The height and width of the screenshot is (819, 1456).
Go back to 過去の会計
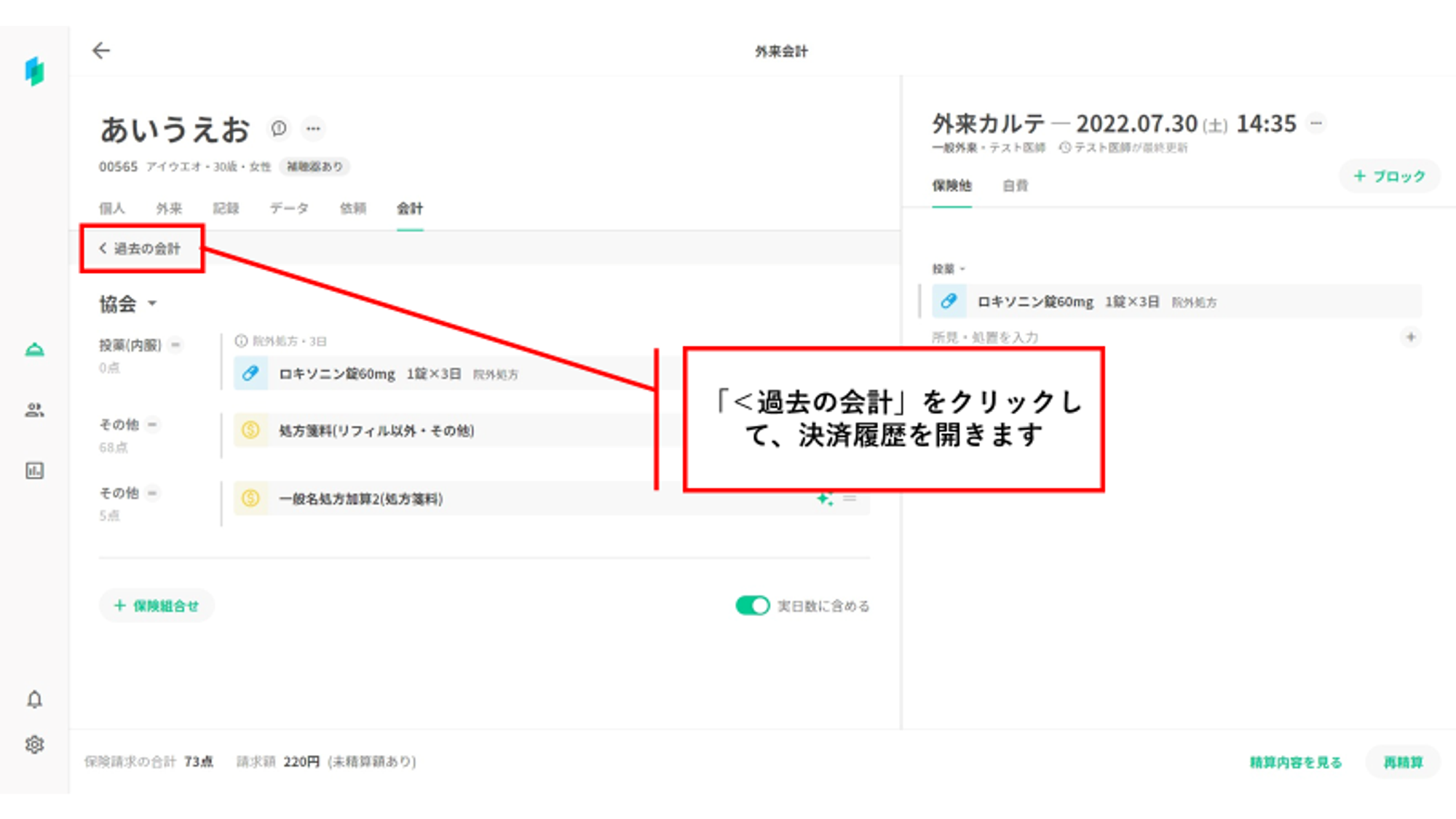click(141, 249)
